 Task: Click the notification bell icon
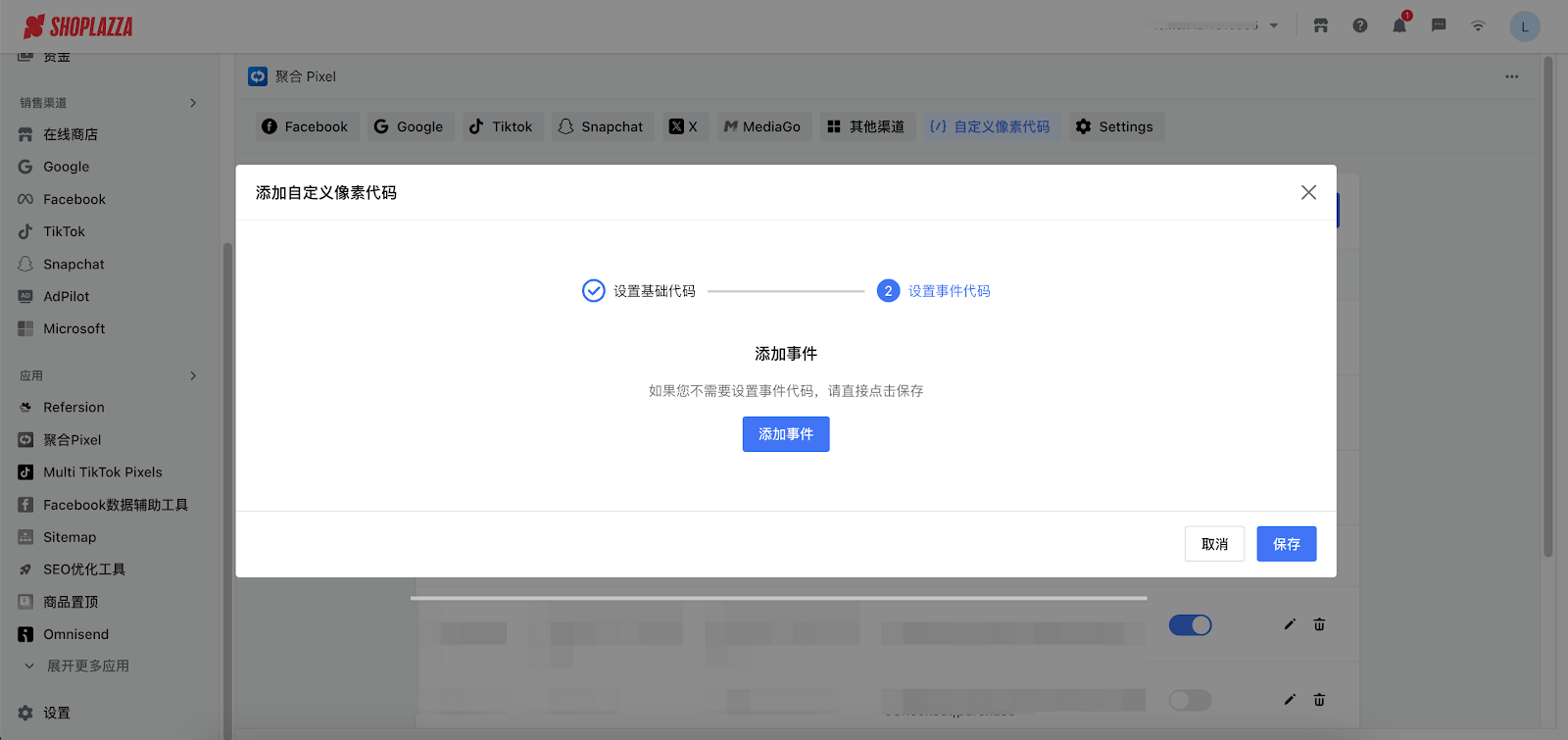[1398, 26]
